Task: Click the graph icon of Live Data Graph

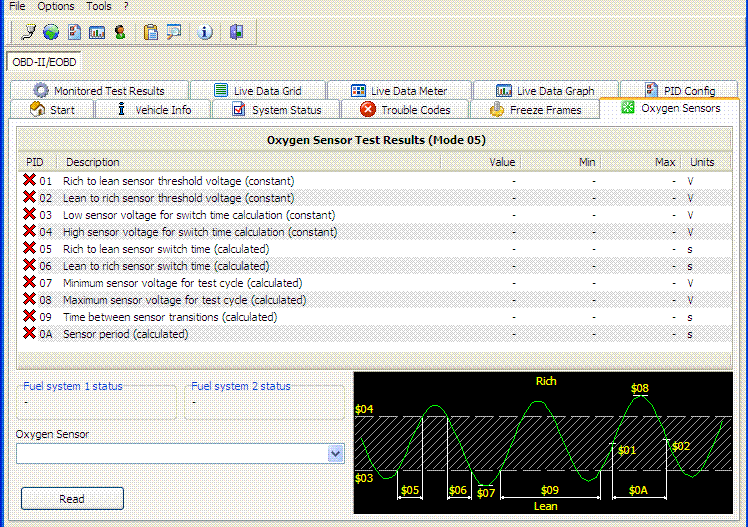Action: tap(504, 90)
